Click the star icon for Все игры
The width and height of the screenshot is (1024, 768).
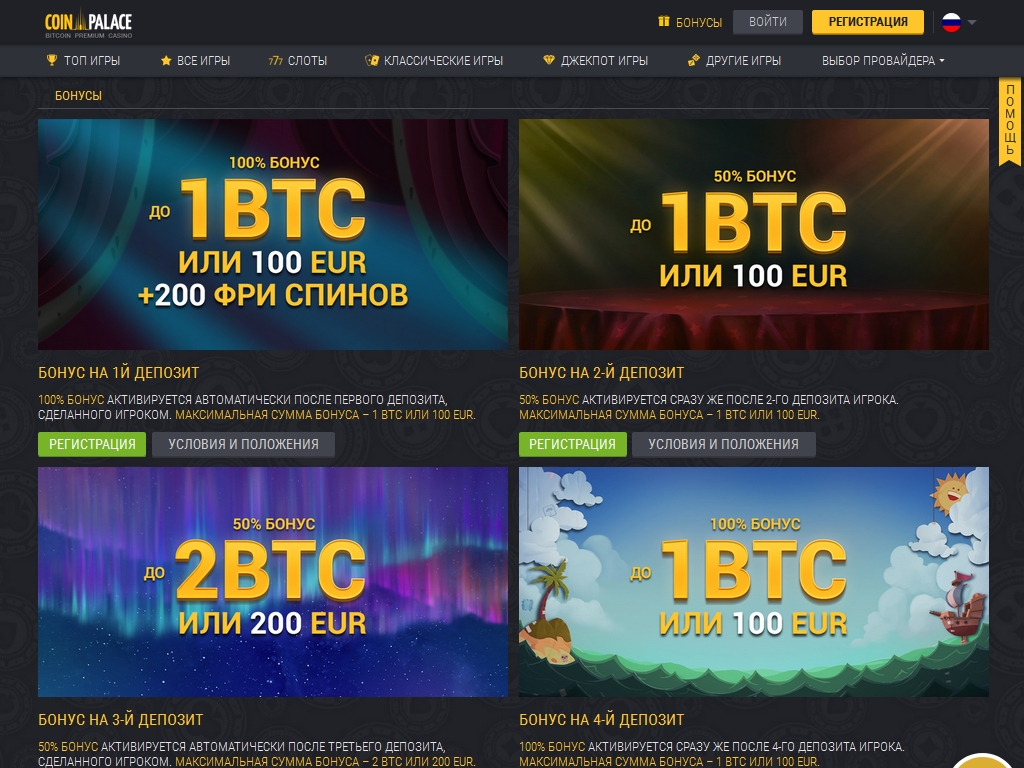click(166, 61)
